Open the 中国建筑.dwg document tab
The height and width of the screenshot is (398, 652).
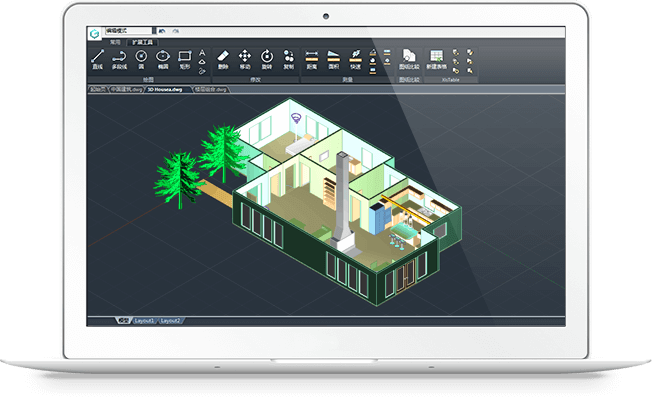[x=126, y=89]
